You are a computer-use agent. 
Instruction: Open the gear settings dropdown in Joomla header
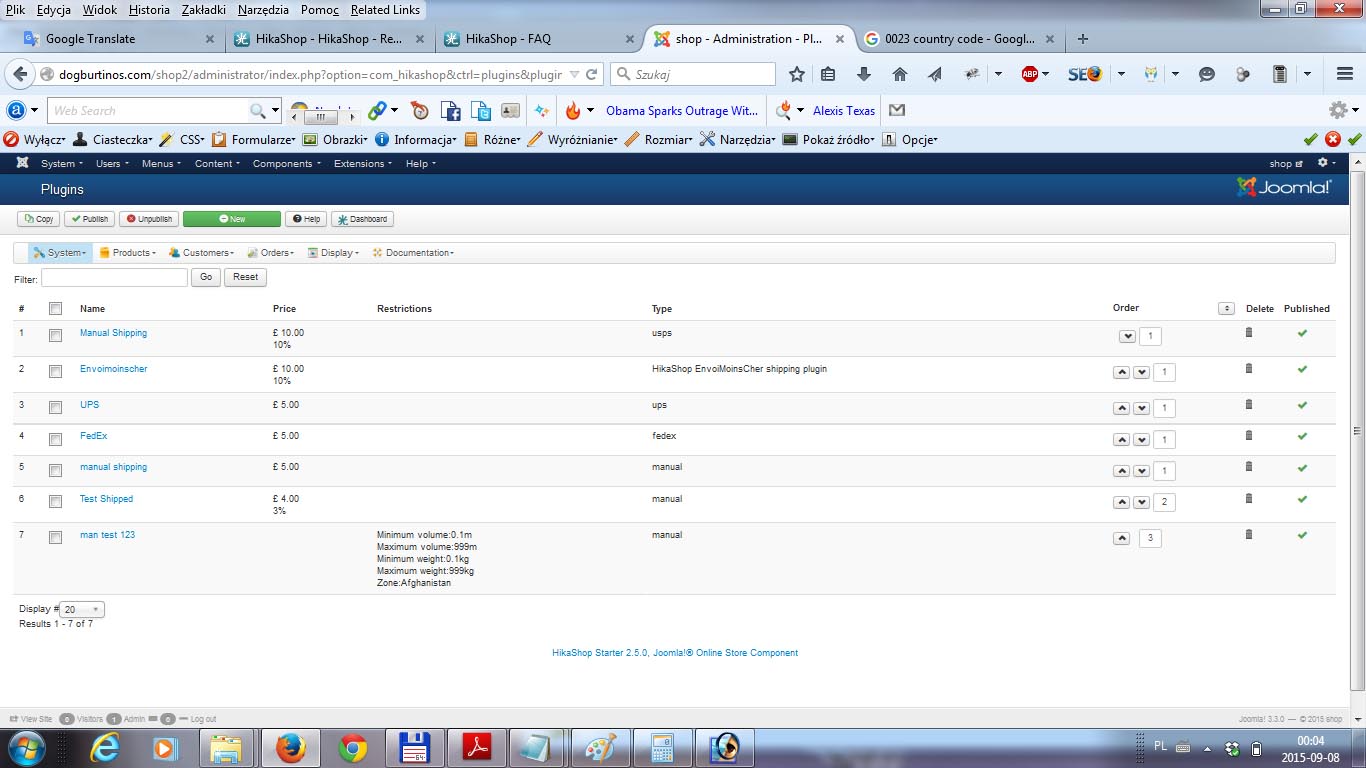click(x=1326, y=163)
